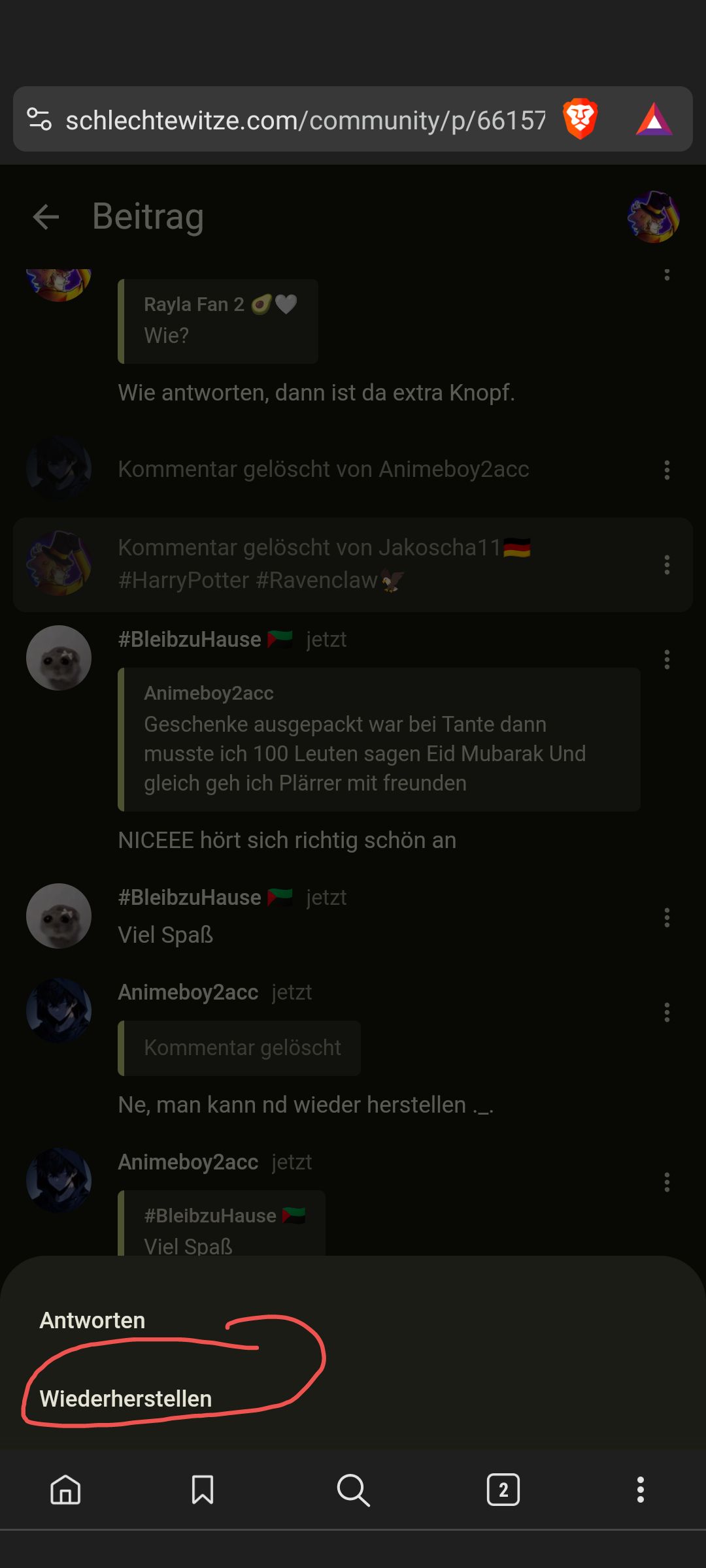The height and width of the screenshot is (1568, 706).
Task: Select Wiederherstellen in the bottom sheet
Action: pyautogui.click(x=126, y=1399)
